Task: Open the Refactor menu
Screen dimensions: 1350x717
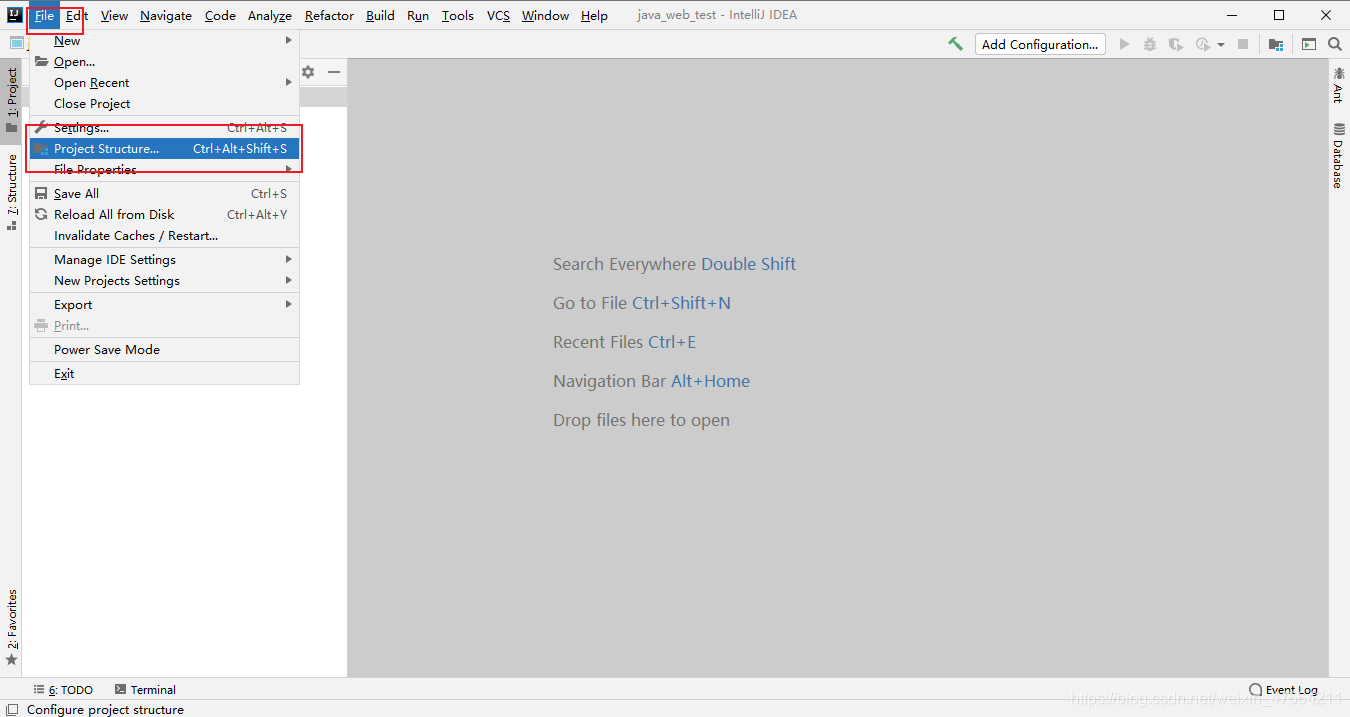Action: (x=329, y=15)
